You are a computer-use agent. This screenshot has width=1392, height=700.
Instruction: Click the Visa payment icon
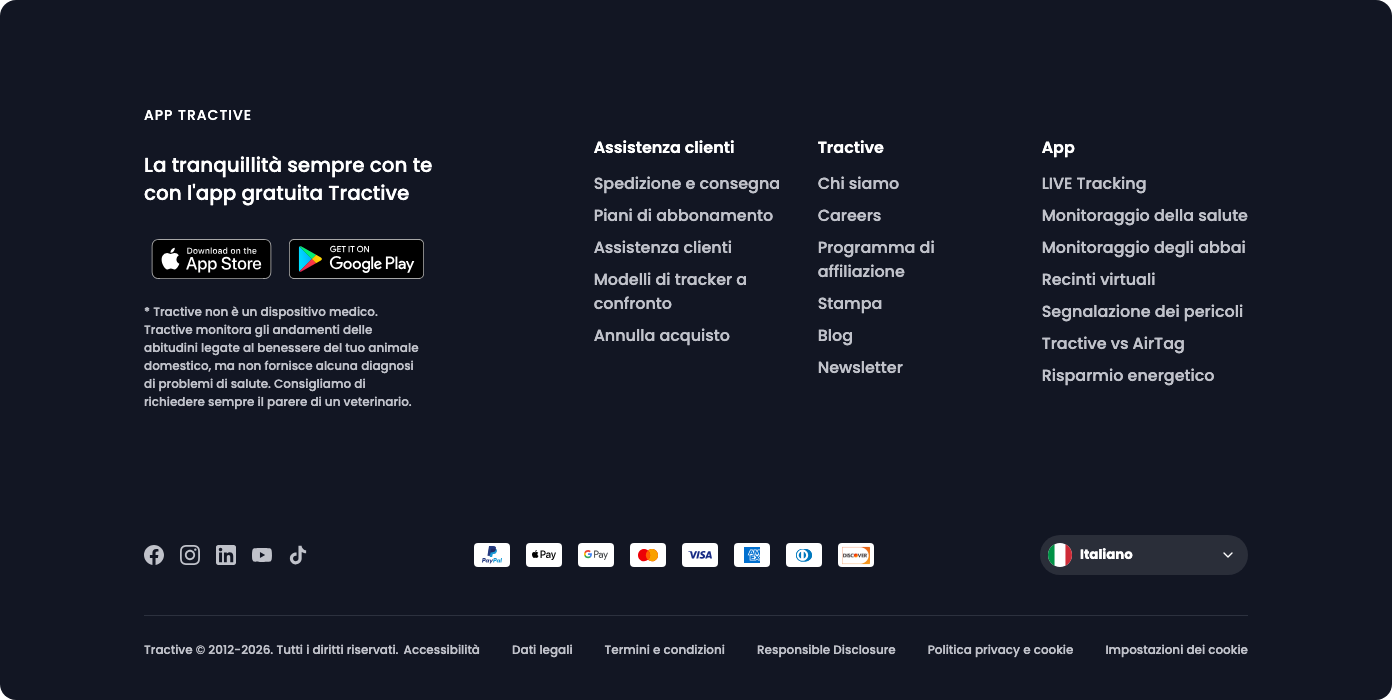coord(700,555)
